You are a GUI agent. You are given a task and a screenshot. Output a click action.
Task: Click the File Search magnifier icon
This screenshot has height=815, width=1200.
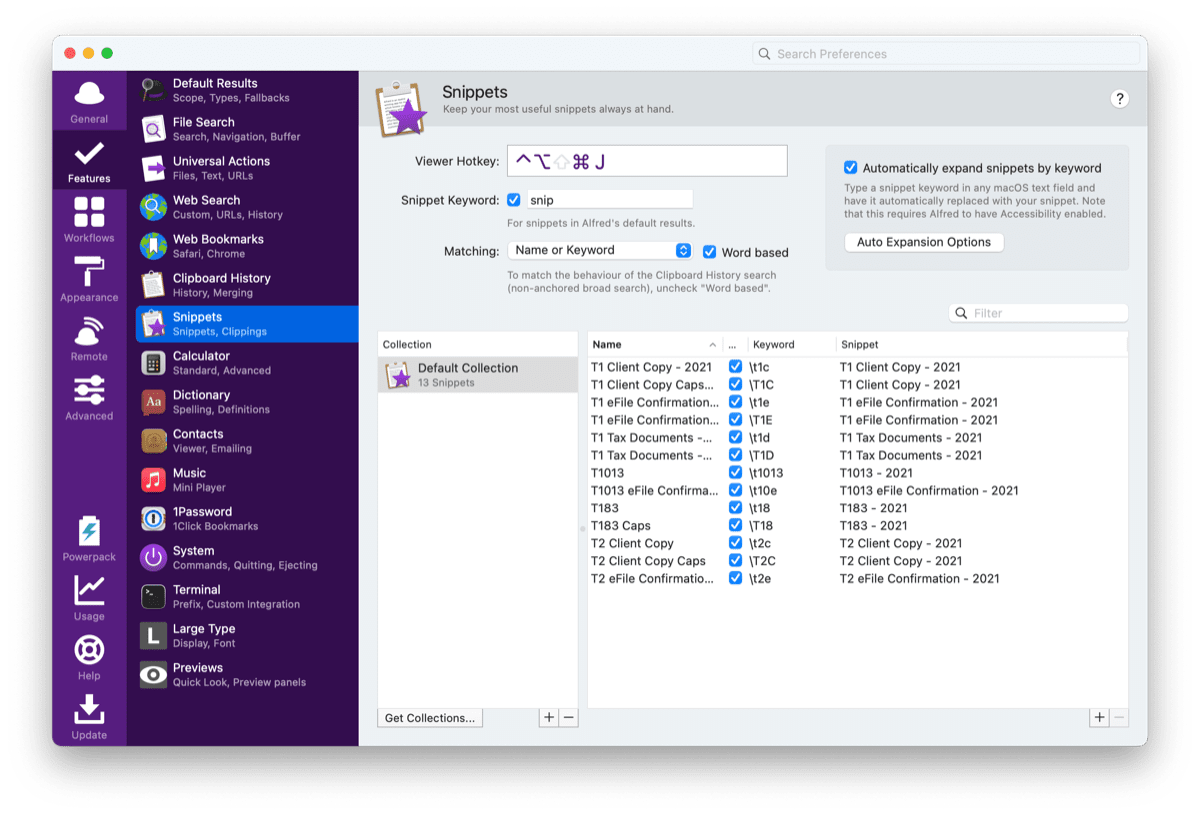[153, 129]
